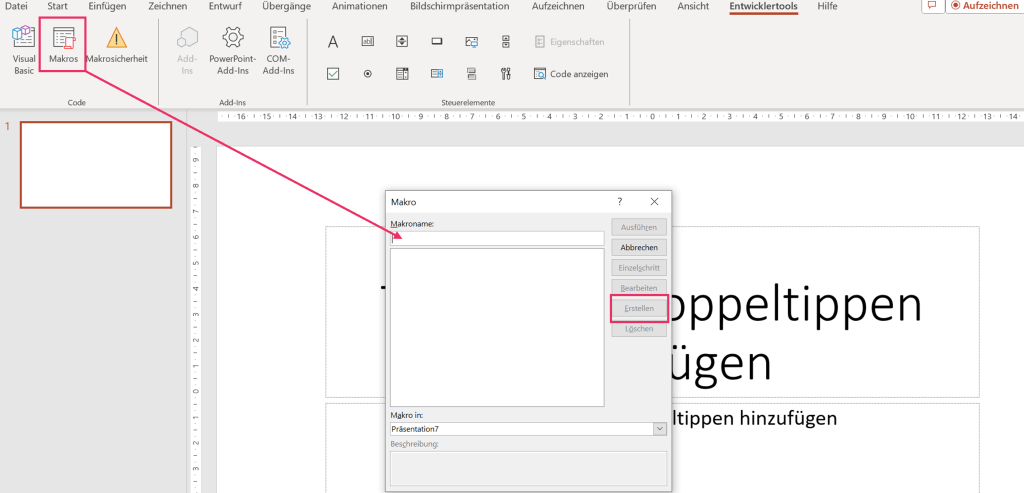This screenshot has width=1024, height=493.
Task: Switch to the Start tab
Action: pyautogui.click(x=57, y=6)
